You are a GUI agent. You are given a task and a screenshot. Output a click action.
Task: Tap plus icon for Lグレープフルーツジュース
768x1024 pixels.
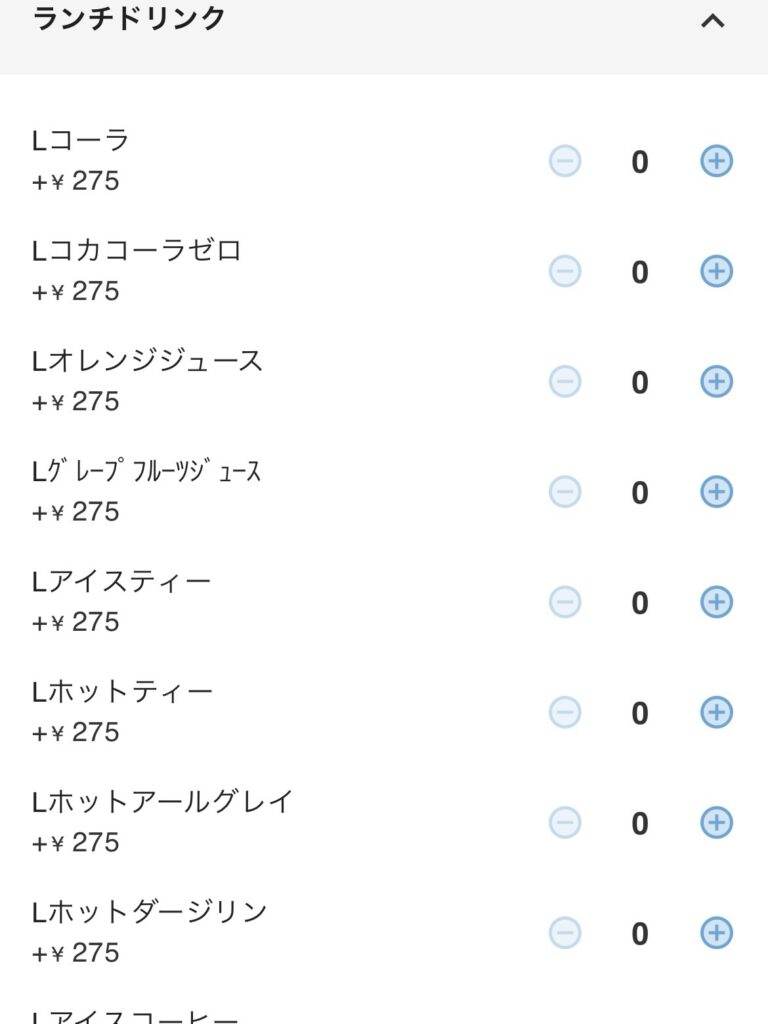coord(716,492)
